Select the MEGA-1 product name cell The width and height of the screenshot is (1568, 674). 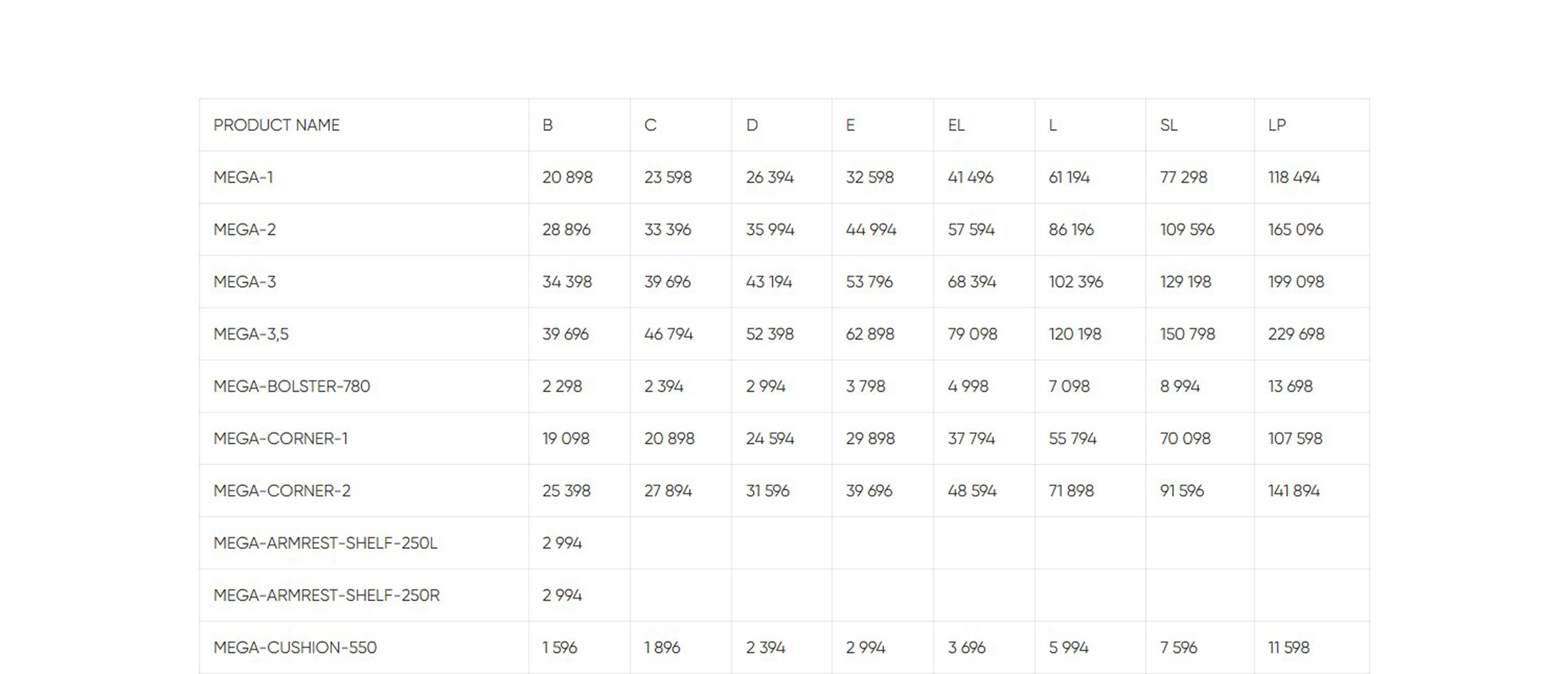243,178
